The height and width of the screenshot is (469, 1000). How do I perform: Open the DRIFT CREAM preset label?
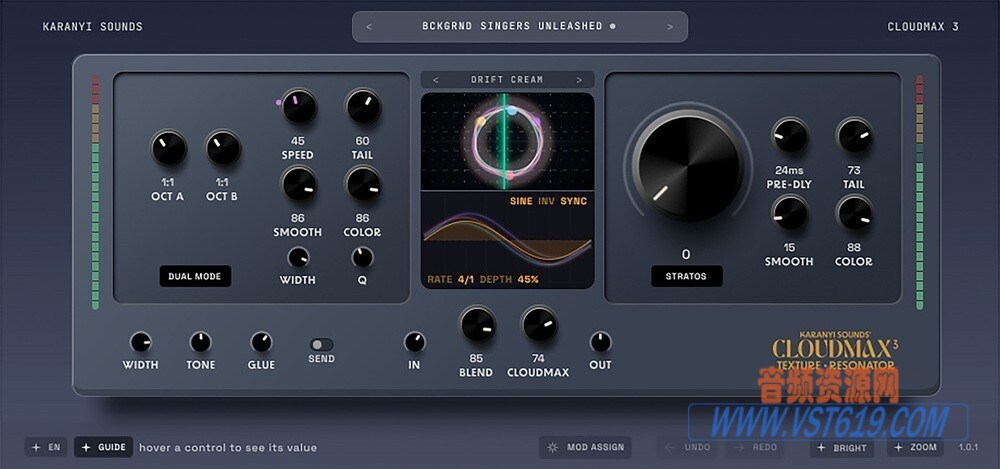pos(507,80)
